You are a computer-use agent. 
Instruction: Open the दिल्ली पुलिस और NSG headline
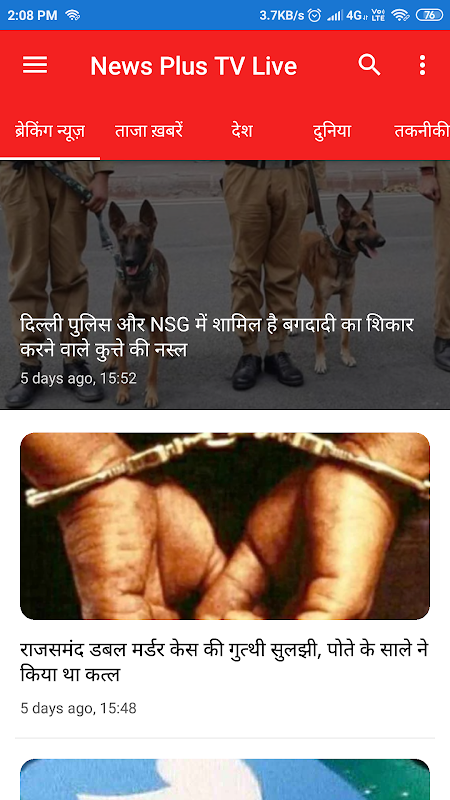pos(217,337)
